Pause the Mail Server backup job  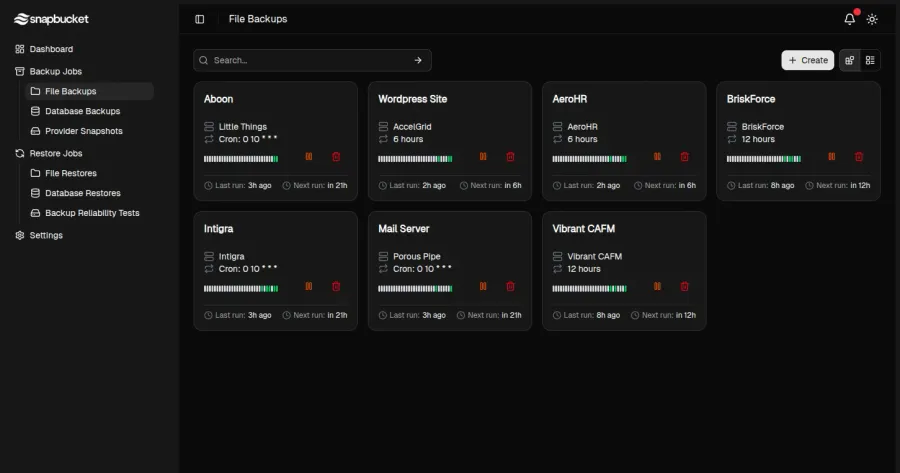[483, 286]
